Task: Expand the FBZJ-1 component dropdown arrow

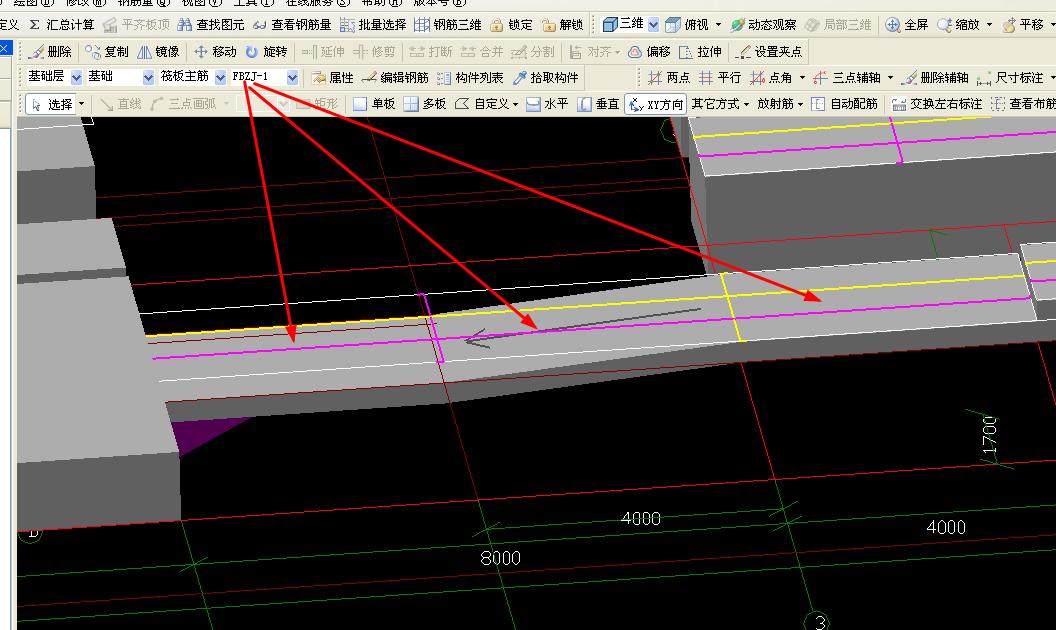Action: pyautogui.click(x=292, y=77)
